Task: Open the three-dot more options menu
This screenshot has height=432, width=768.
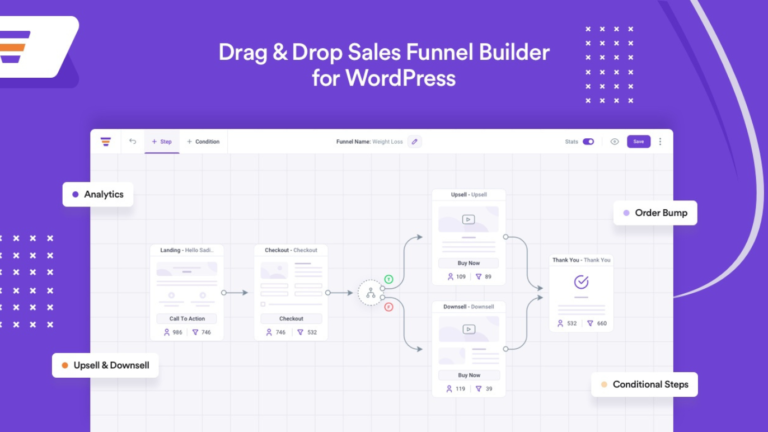Action: click(660, 142)
